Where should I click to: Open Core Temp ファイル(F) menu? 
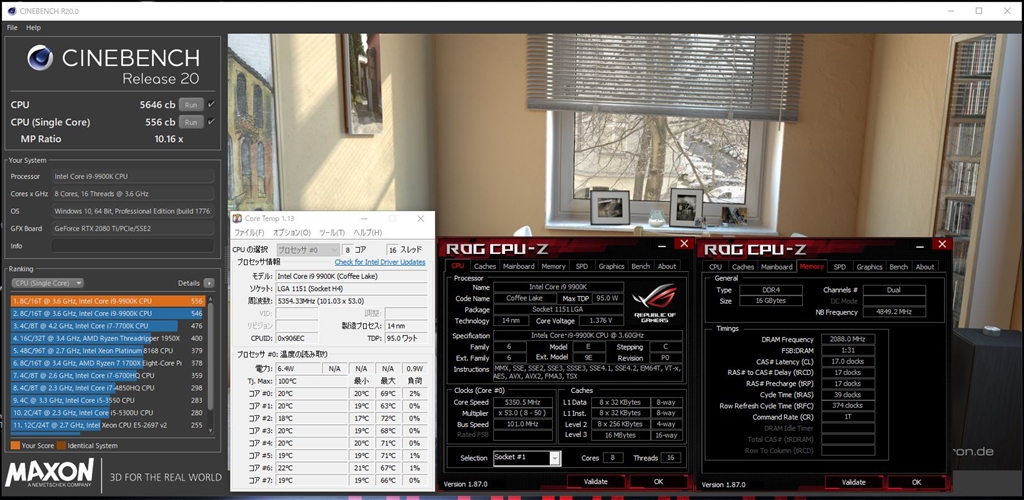[x=249, y=233]
